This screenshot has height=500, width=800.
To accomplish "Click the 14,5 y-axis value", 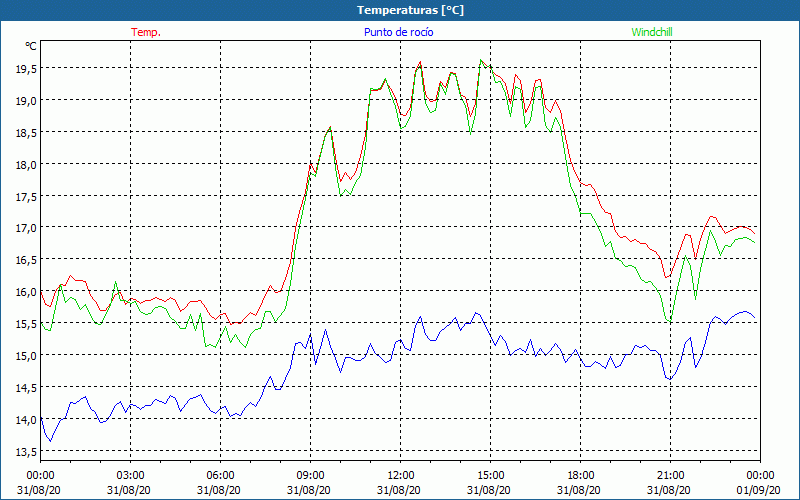I will (x=26, y=388).
